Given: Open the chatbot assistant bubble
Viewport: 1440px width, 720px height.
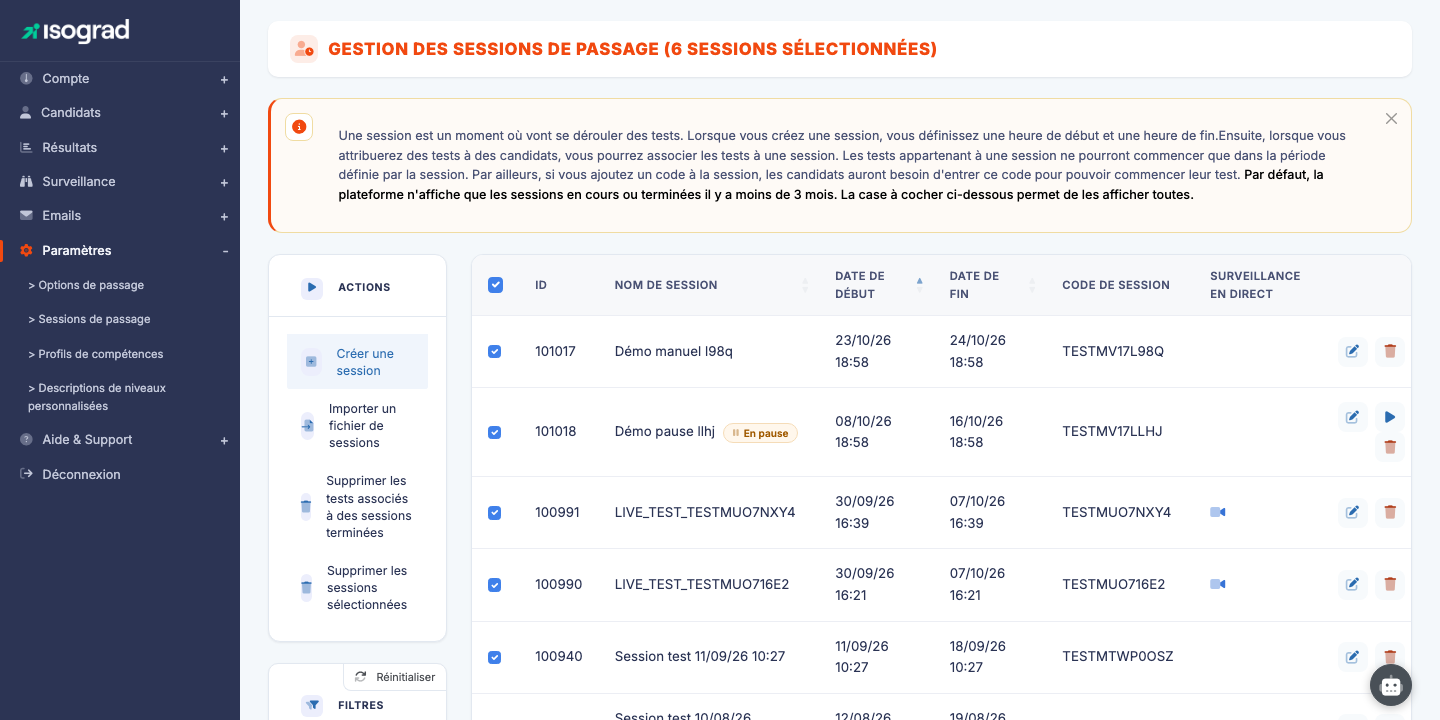Looking at the screenshot, I should pos(1391,685).
